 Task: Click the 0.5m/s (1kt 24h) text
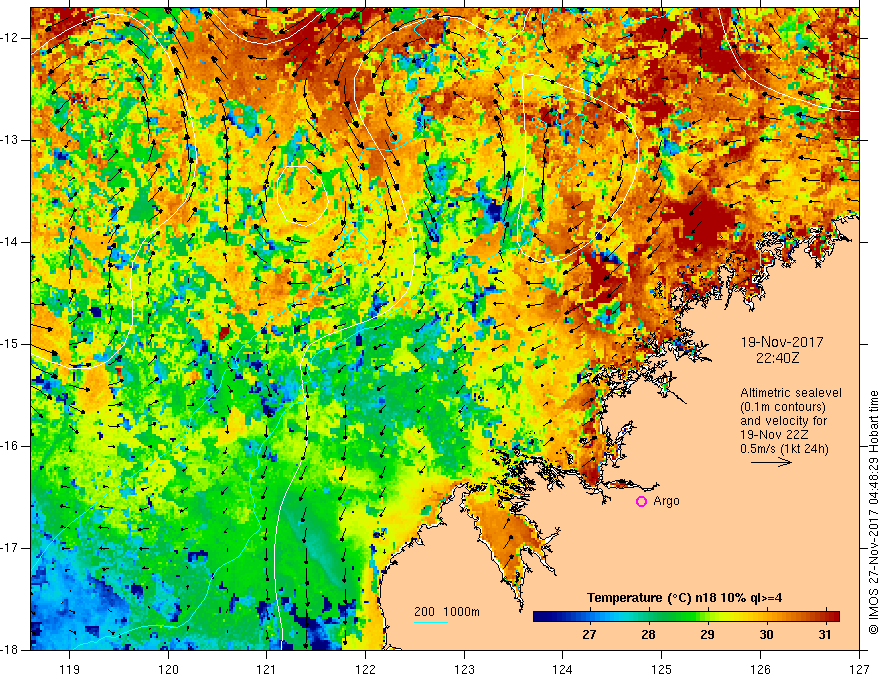(x=784, y=449)
